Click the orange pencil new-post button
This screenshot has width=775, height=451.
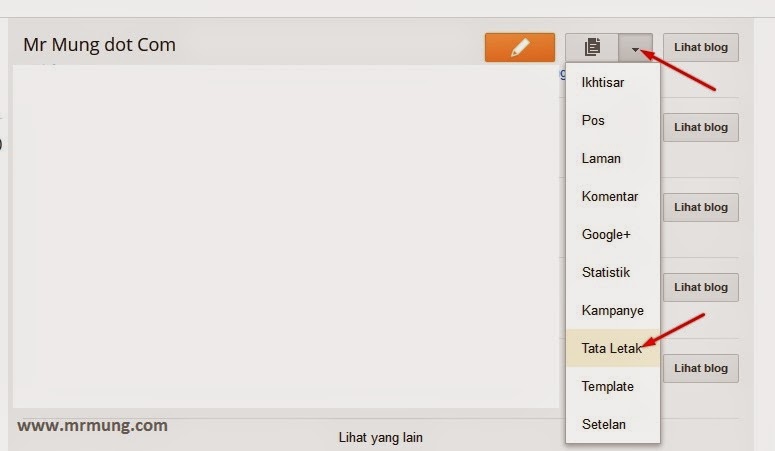pos(519,47)
